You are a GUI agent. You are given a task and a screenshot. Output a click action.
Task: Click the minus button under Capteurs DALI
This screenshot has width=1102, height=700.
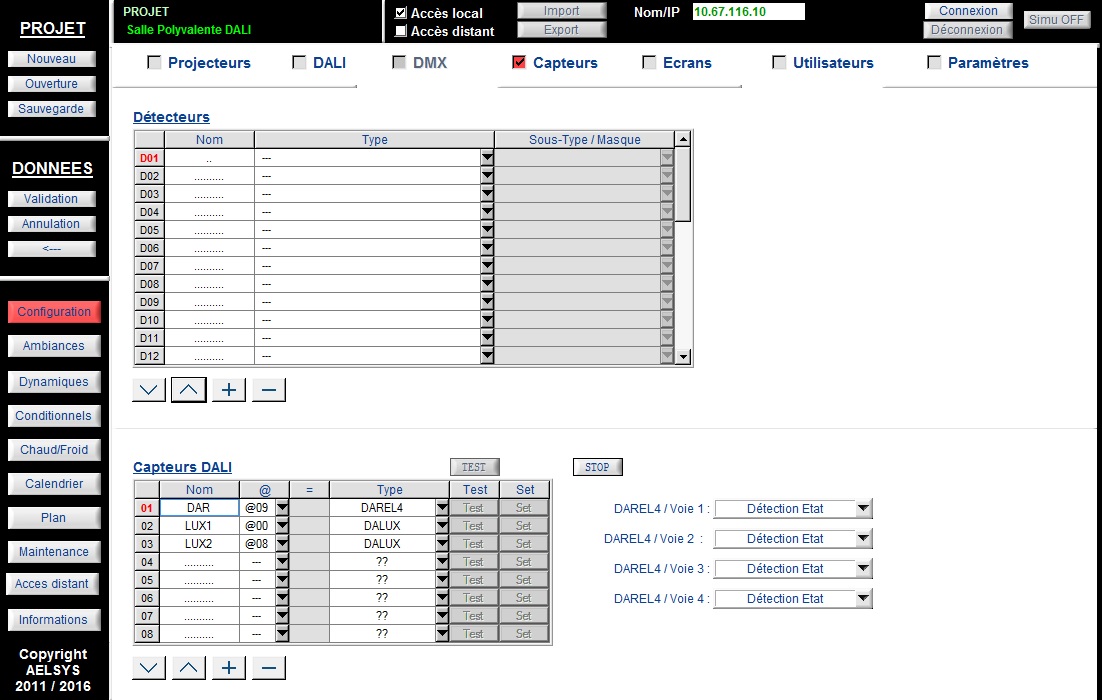pos(269,667)
